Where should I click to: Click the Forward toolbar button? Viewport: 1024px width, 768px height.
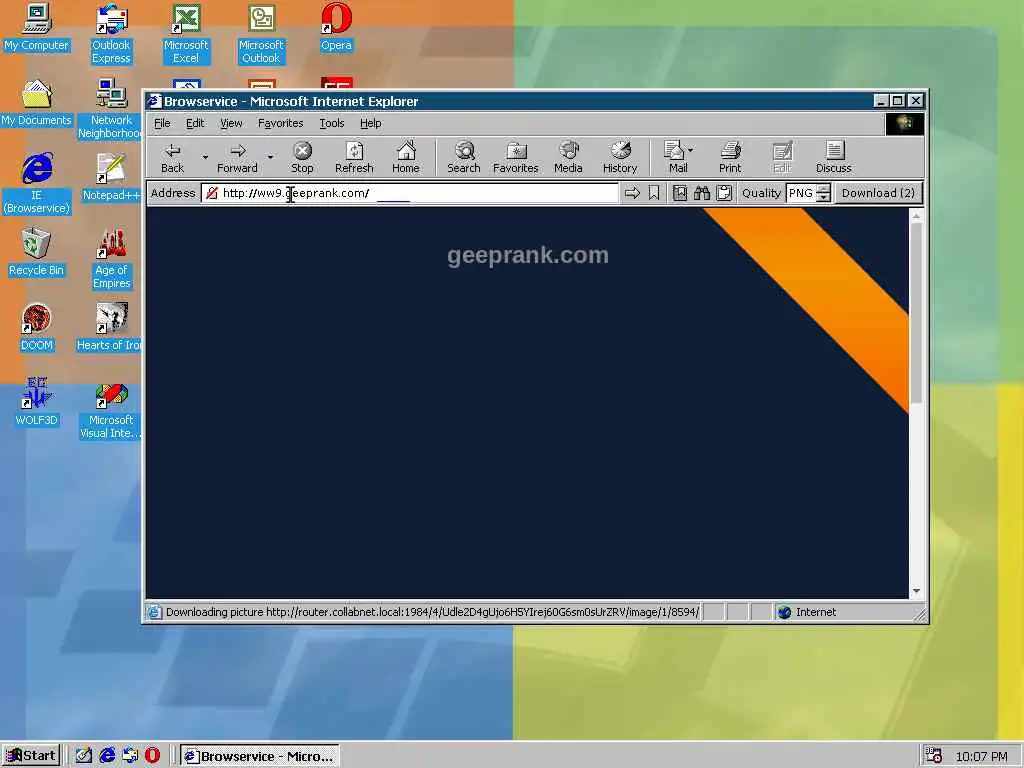coord(237,158)
